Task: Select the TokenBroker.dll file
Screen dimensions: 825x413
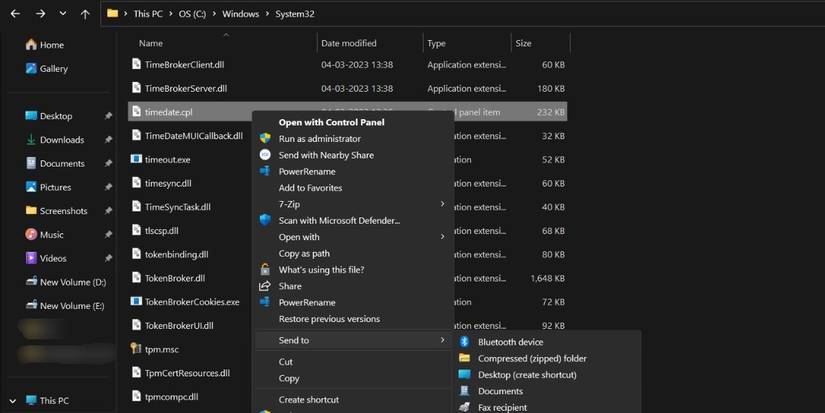Action: coord(175,278)
